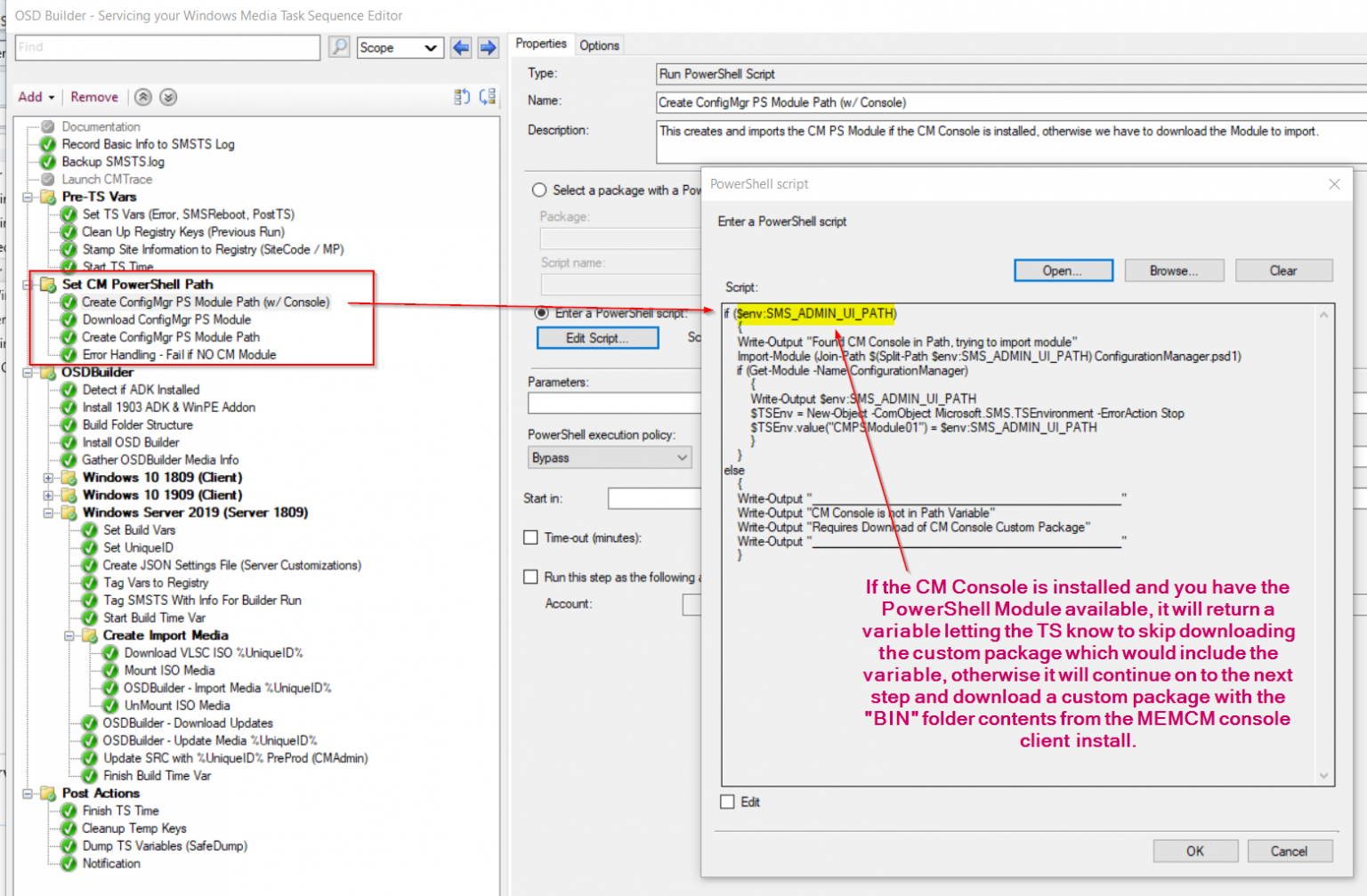Check the Edit box in the PowerShell script dialog

coord(727,802)
